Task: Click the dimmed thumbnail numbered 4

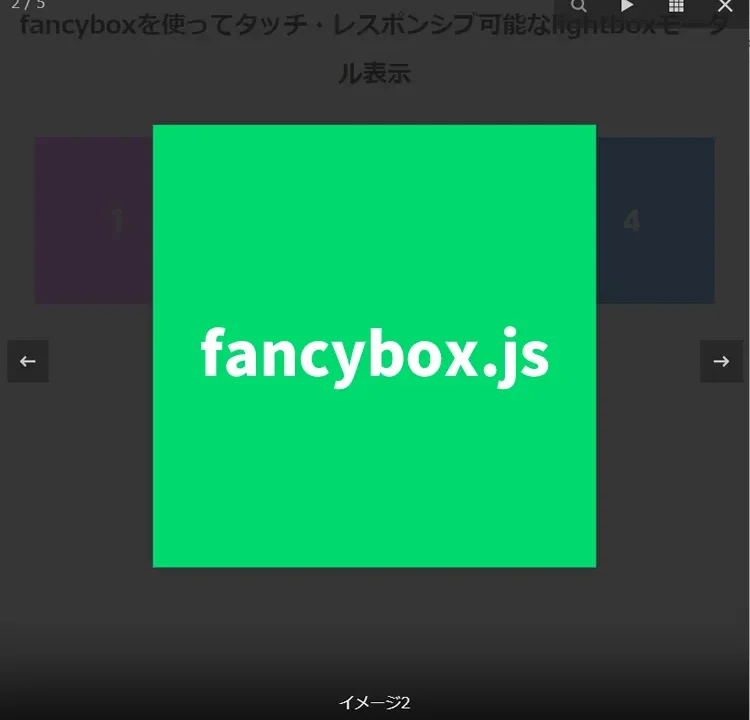Action: 656,221
